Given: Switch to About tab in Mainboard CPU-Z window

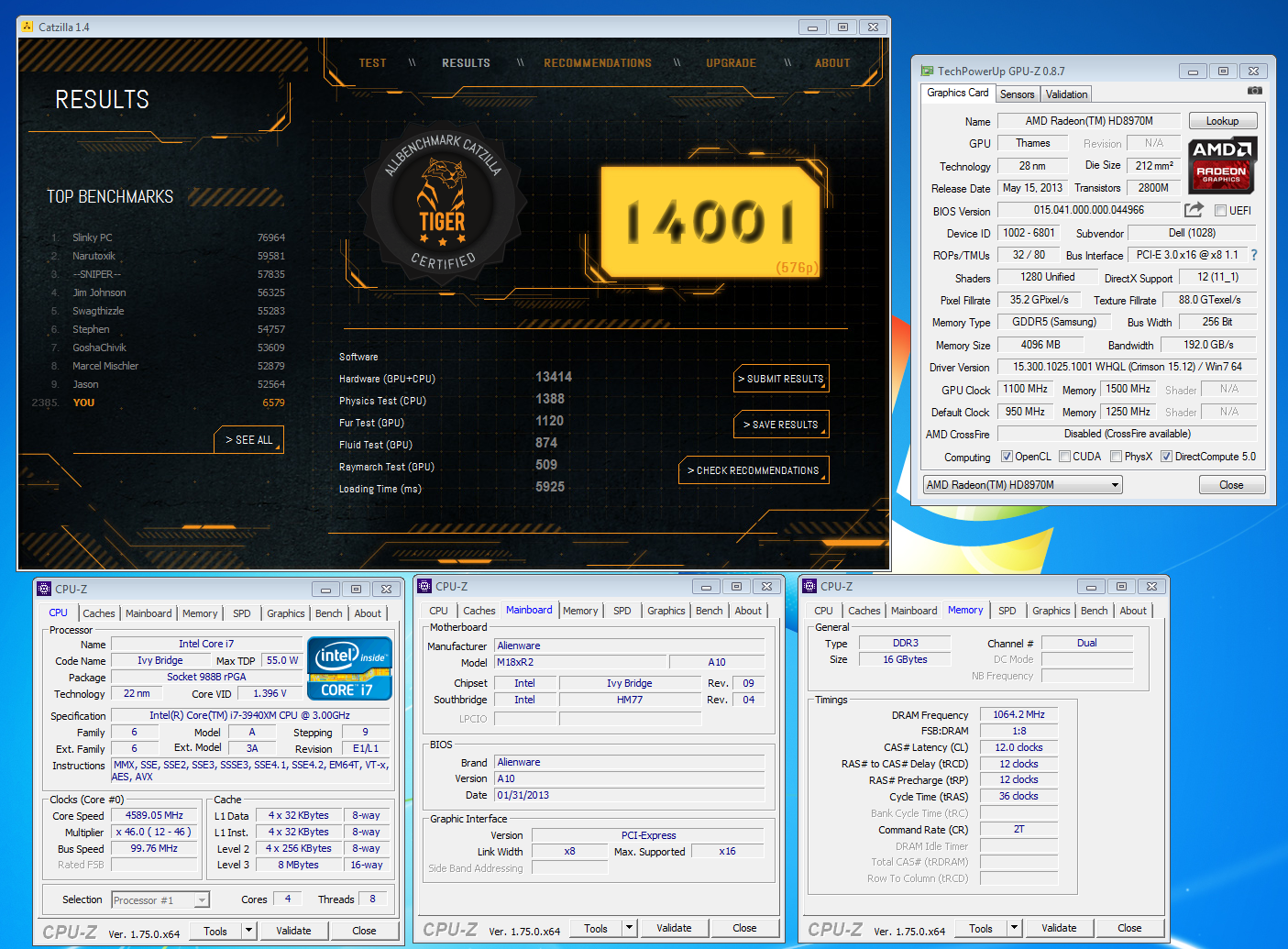Looking at the screenshot, I should (x=748, y=611).
